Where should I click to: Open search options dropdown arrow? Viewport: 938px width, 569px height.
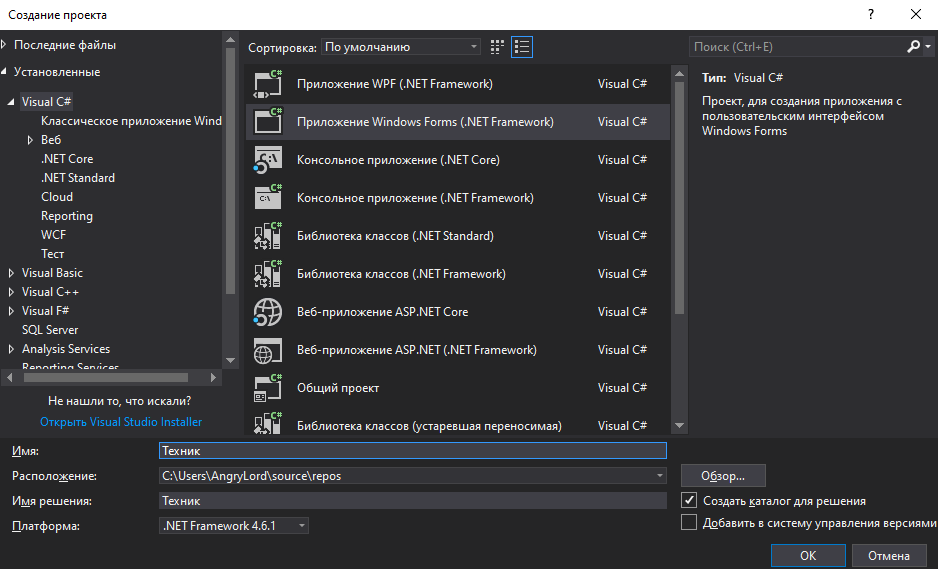928,46
